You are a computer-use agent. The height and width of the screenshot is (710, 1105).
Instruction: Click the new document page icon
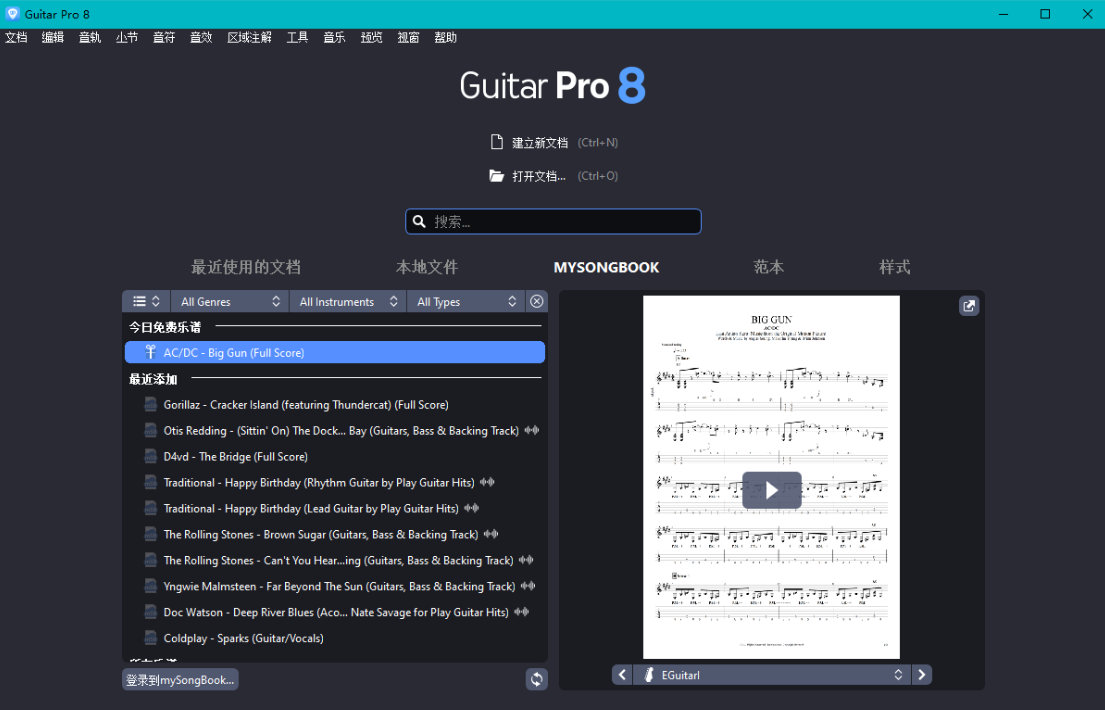coord(497,142)
